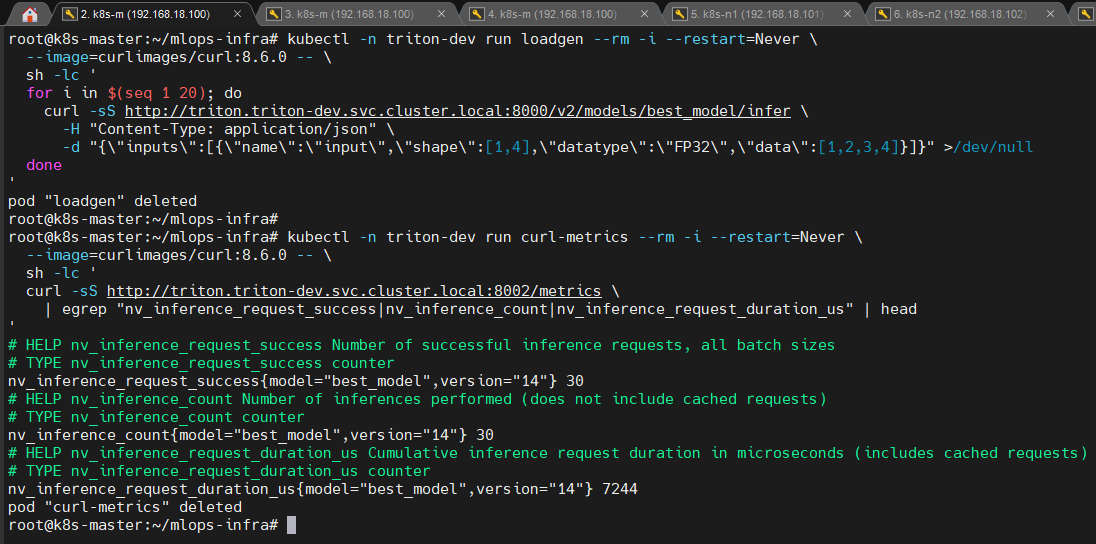Switch to tab 4. k8s-m (192.168.18.100)
The image size is (1096, 544).
[x=559, y=14]
